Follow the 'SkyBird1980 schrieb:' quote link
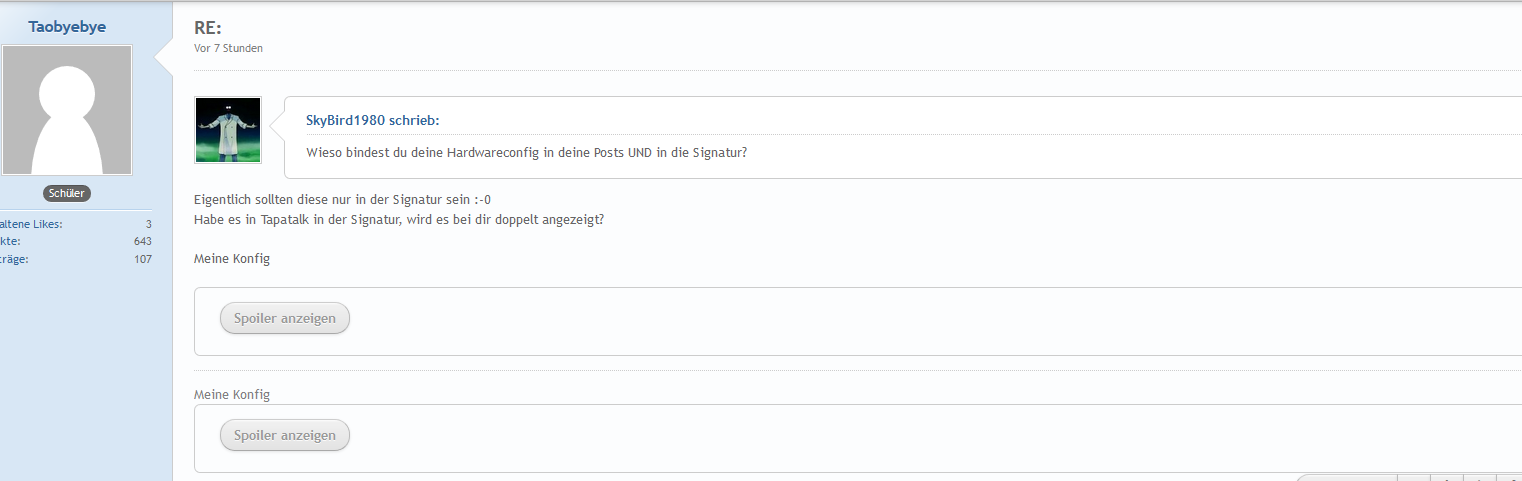This screenshot has width=1522, height=481. (372, 121)
